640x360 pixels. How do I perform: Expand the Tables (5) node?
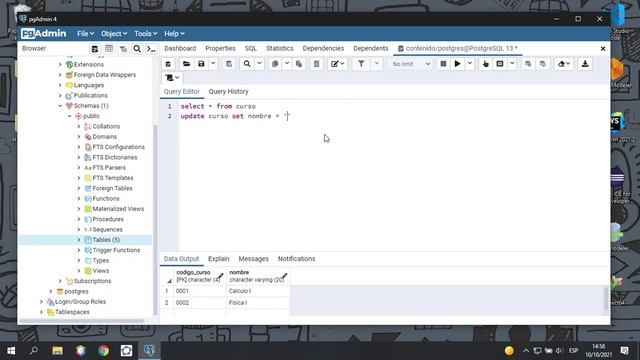[x=79, y=240]
